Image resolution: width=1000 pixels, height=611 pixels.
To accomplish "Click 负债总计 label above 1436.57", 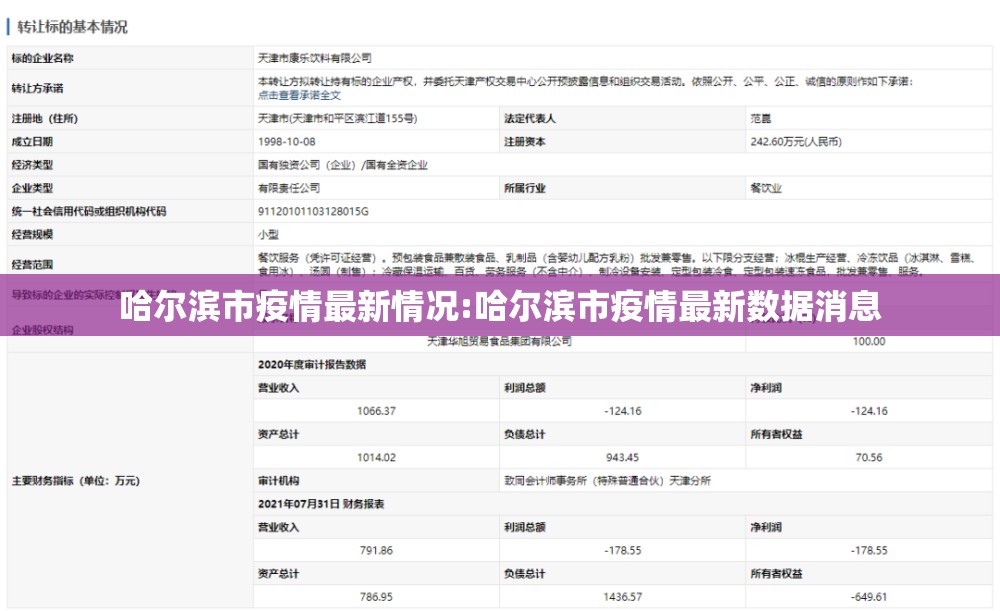I will (x=524, y=573).
